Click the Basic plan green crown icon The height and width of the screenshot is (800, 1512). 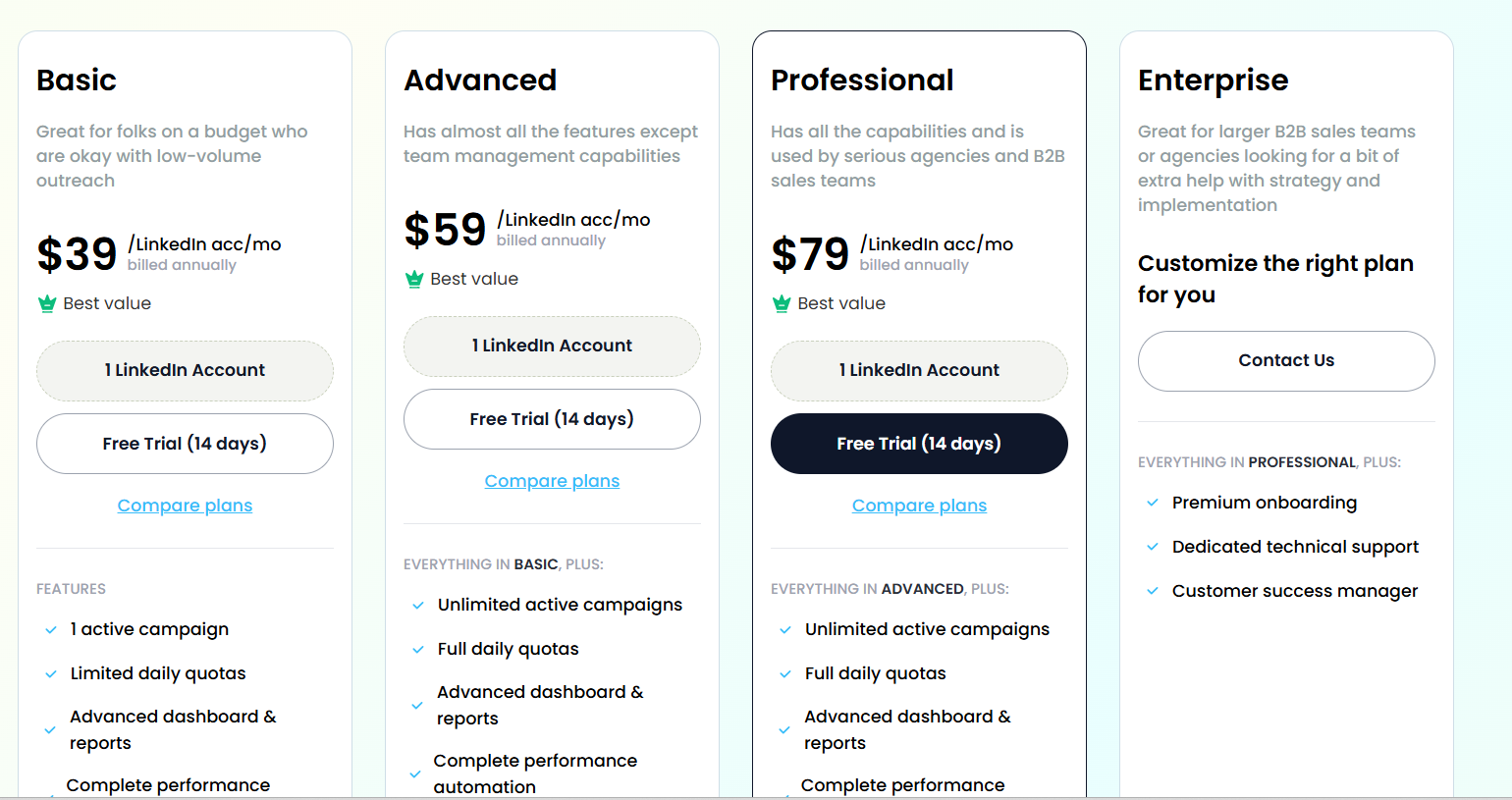coord(47,303)
